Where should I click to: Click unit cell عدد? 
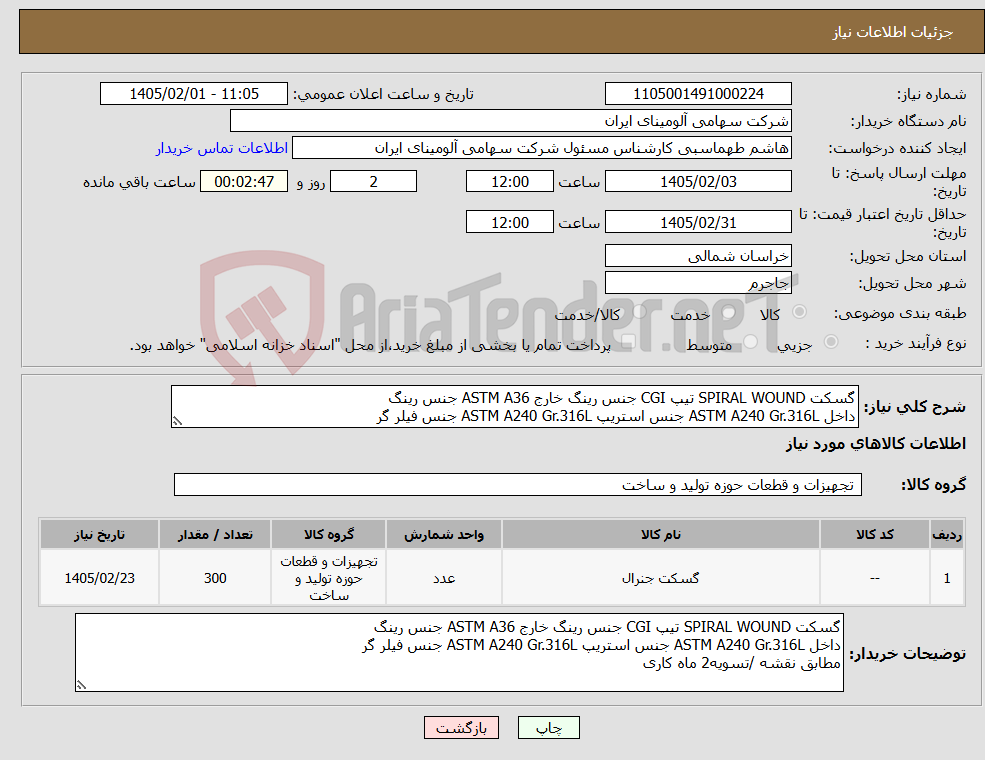pos(444,578)
